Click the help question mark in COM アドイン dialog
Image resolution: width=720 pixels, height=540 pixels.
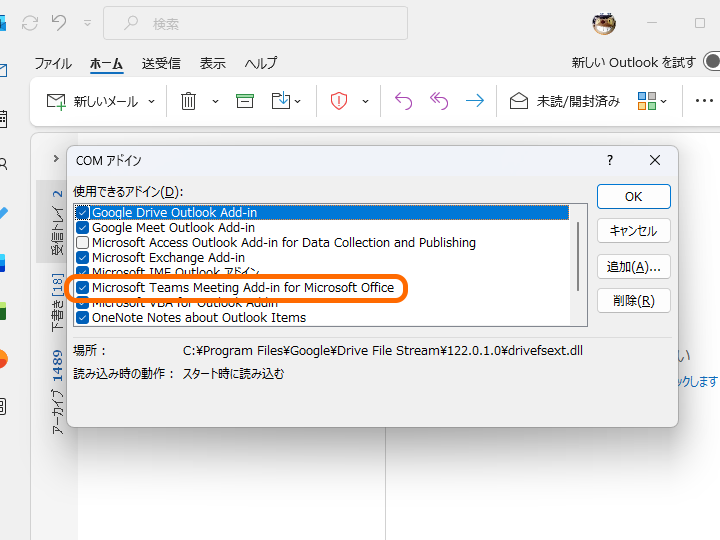(x=610, y=160)
